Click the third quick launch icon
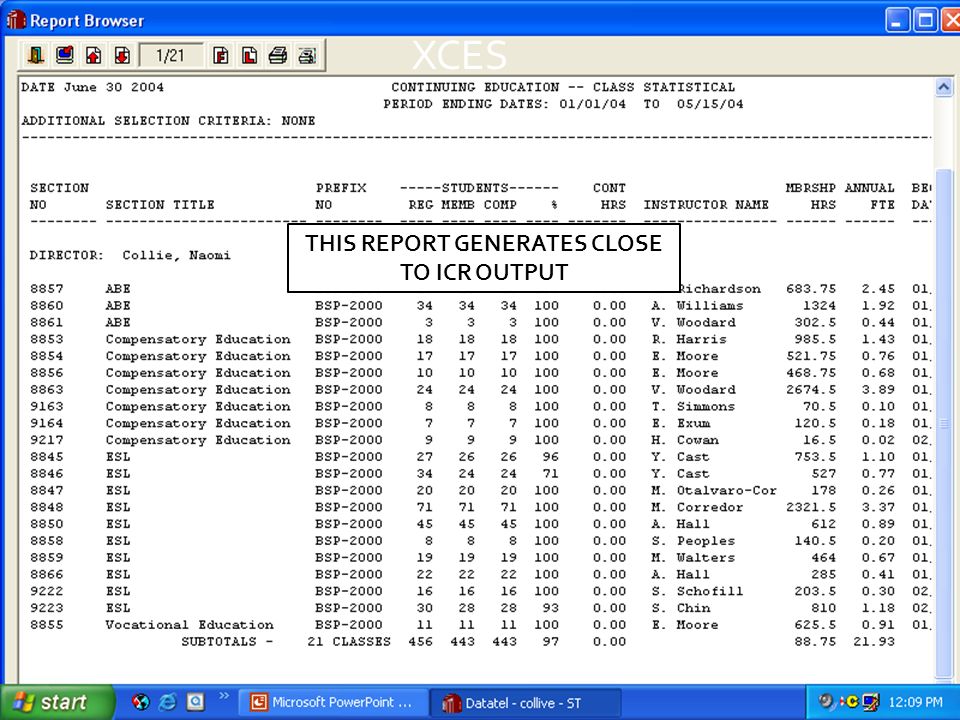Viewport: 960px width, 720px height. point(195,702)
